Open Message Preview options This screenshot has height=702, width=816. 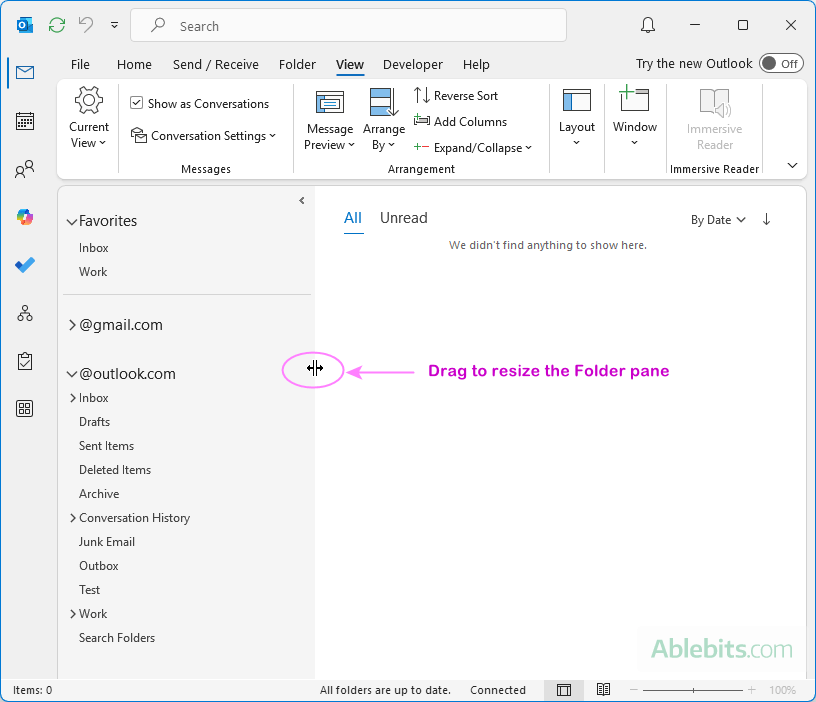329,120
